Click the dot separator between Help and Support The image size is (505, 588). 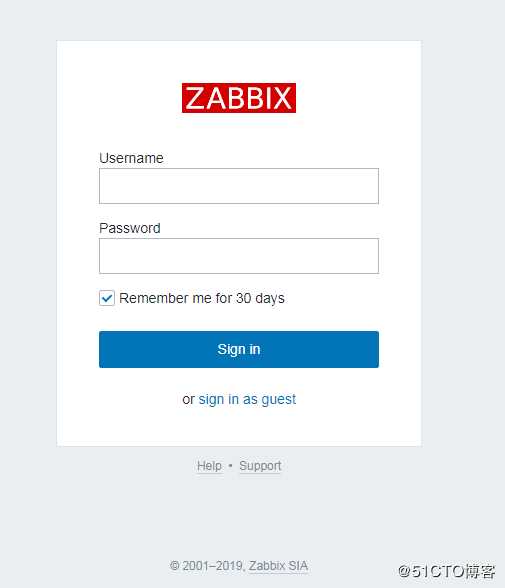pos(231,466)
